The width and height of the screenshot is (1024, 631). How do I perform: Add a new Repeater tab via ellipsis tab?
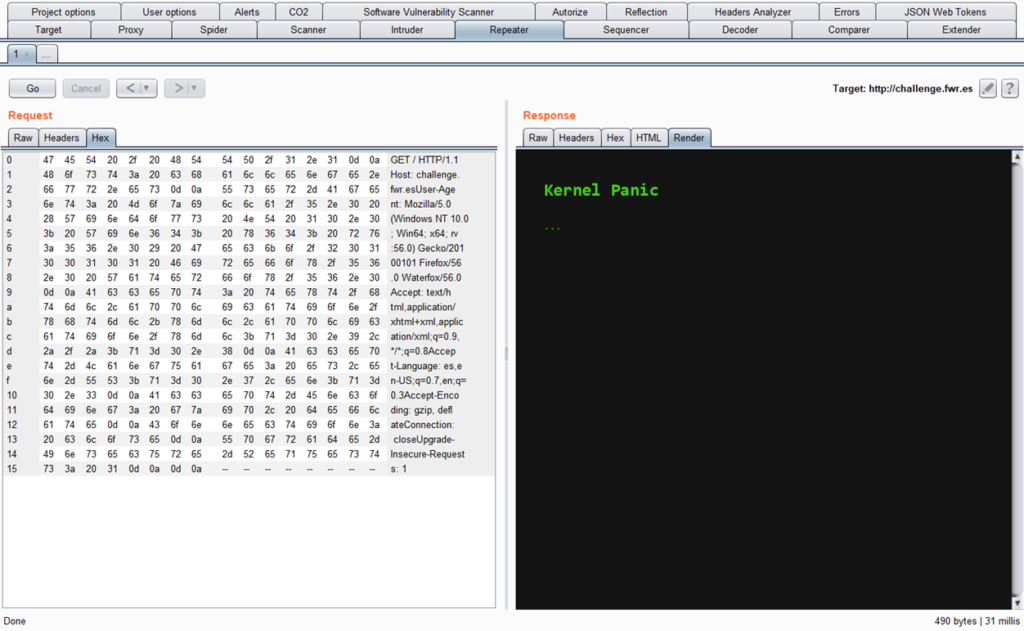click(x=46, y=54)
